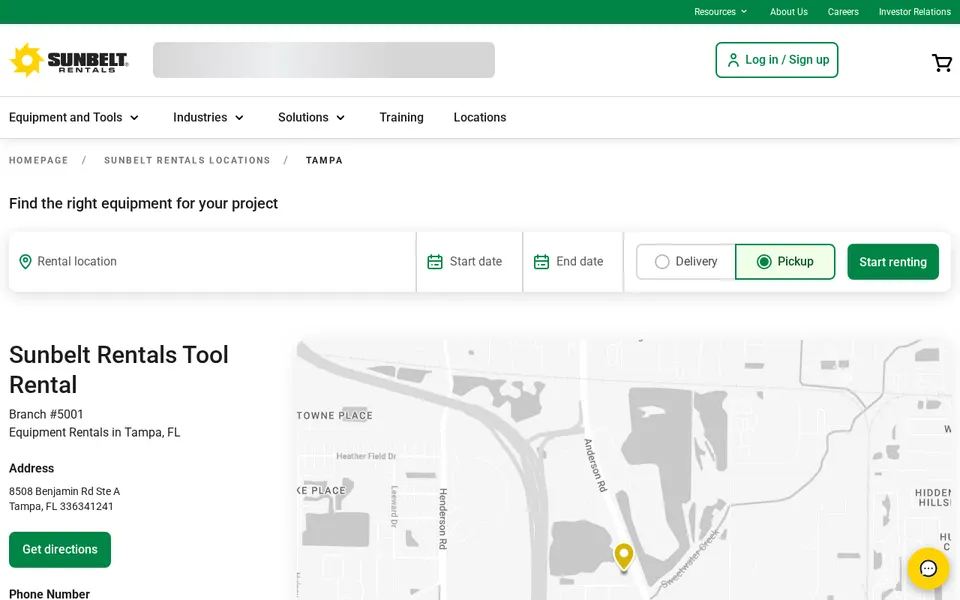Open the Careers link
The height and width of the screenshot is (600, 960).
[843, 12]
